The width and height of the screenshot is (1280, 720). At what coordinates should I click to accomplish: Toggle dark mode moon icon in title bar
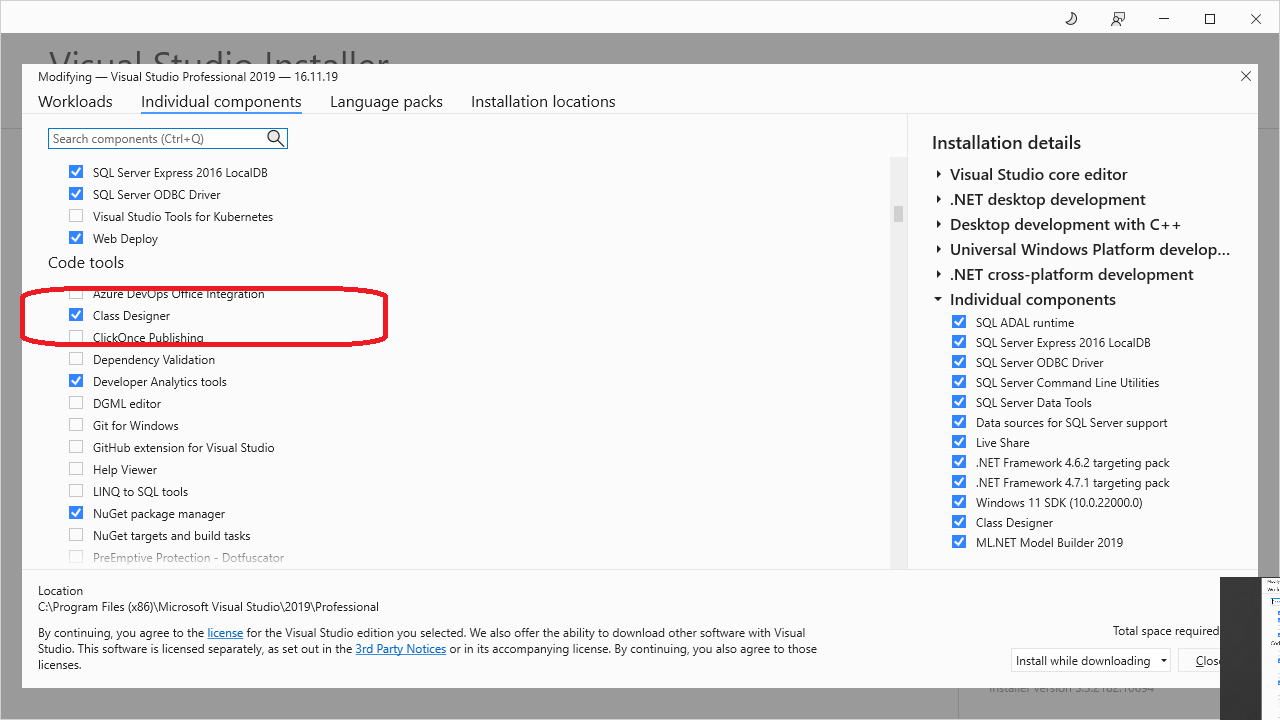(x=1071, y=19)
